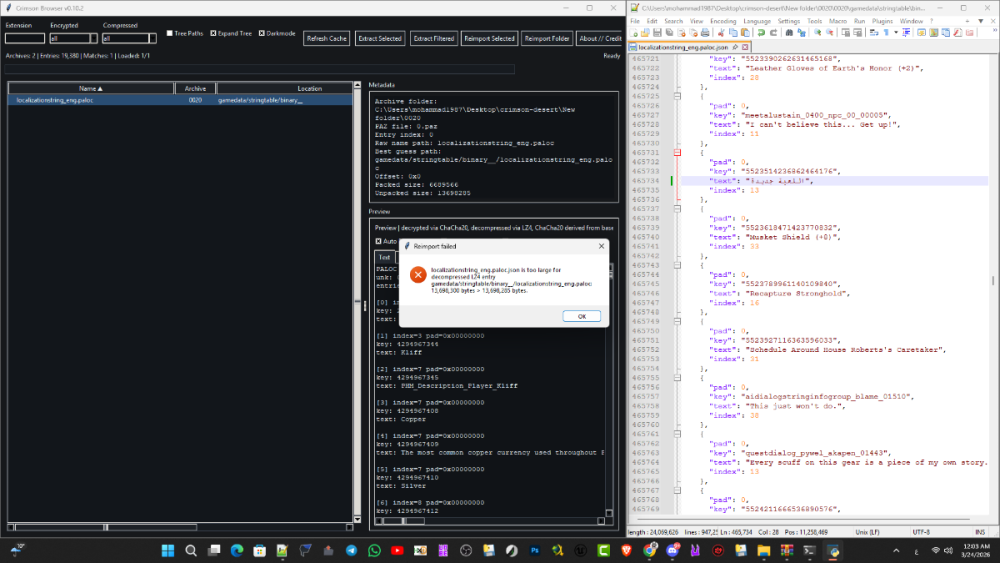This screenshot has width=1000, height=563.
Task: Open Windows taskbar Search
Action: (x=191, y=550)
